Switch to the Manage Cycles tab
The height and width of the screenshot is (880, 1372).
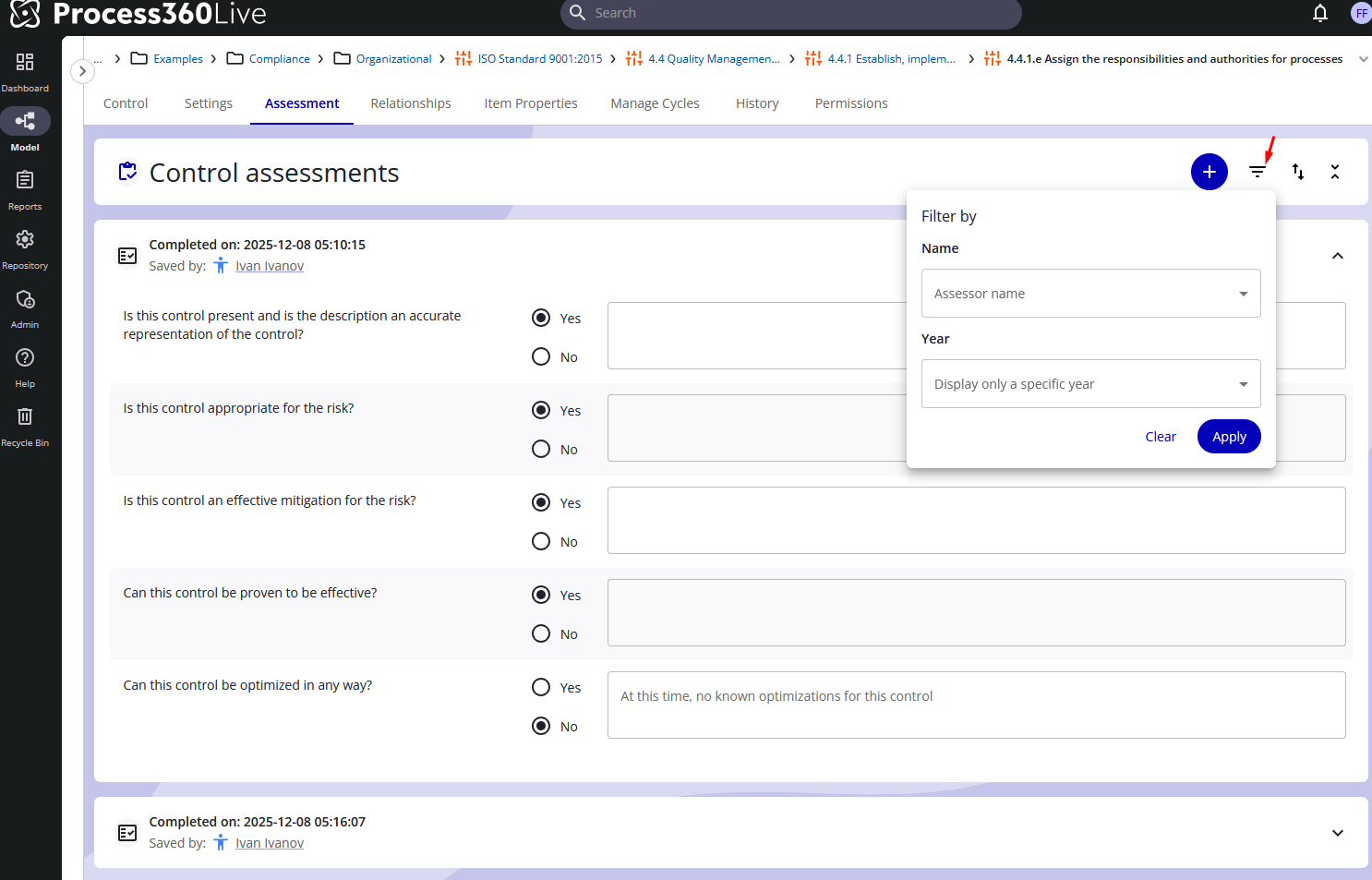point(655,103)
